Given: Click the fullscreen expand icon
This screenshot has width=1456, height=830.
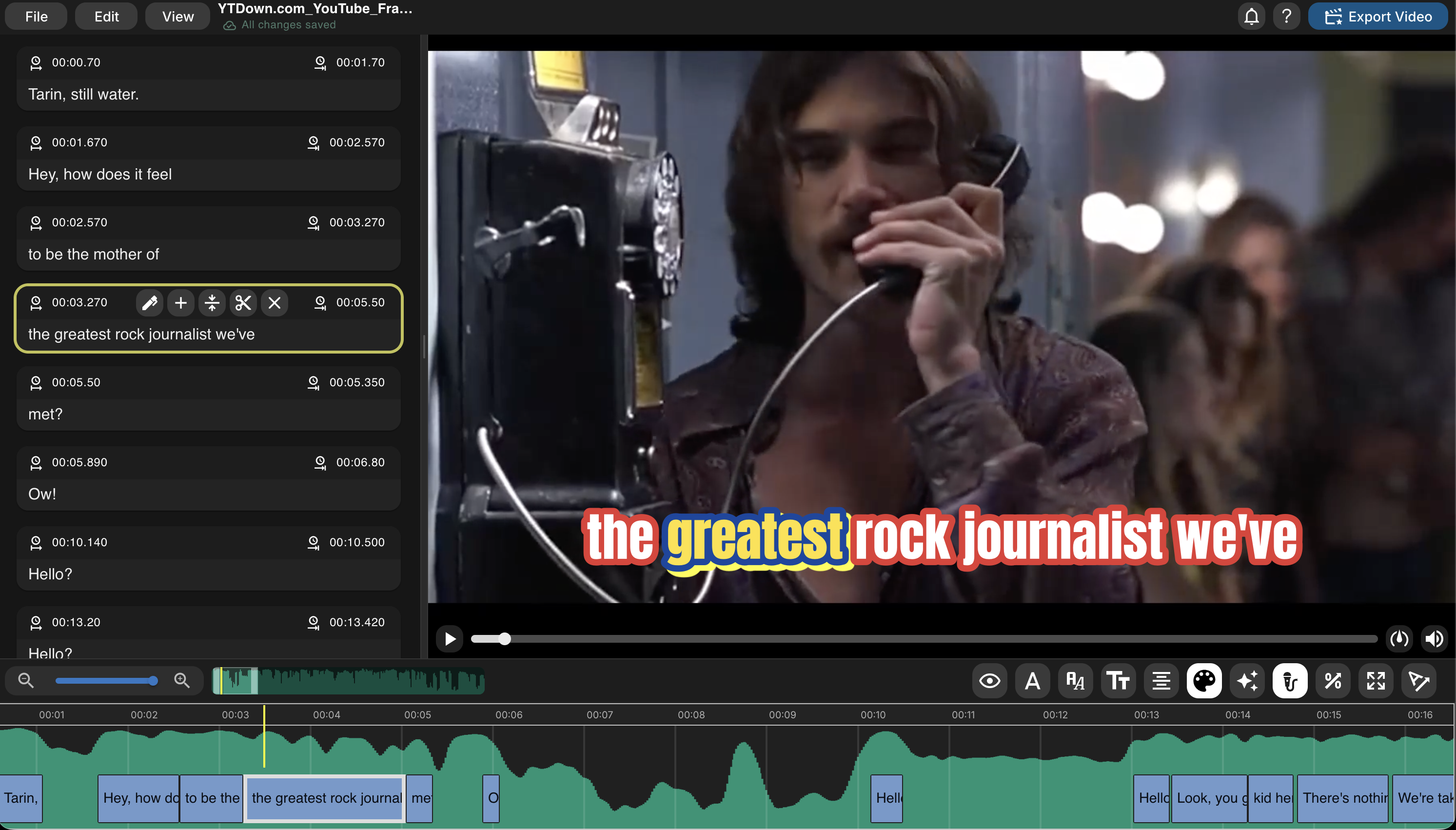Looking at the screenshot, I should click(1376, 681).
